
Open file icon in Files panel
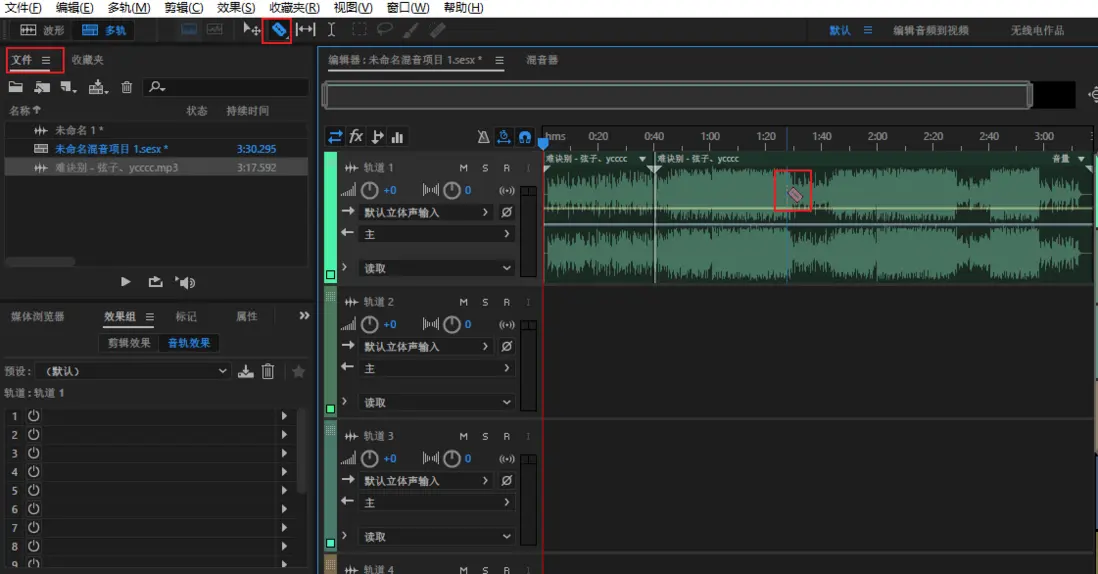point(15,88)
